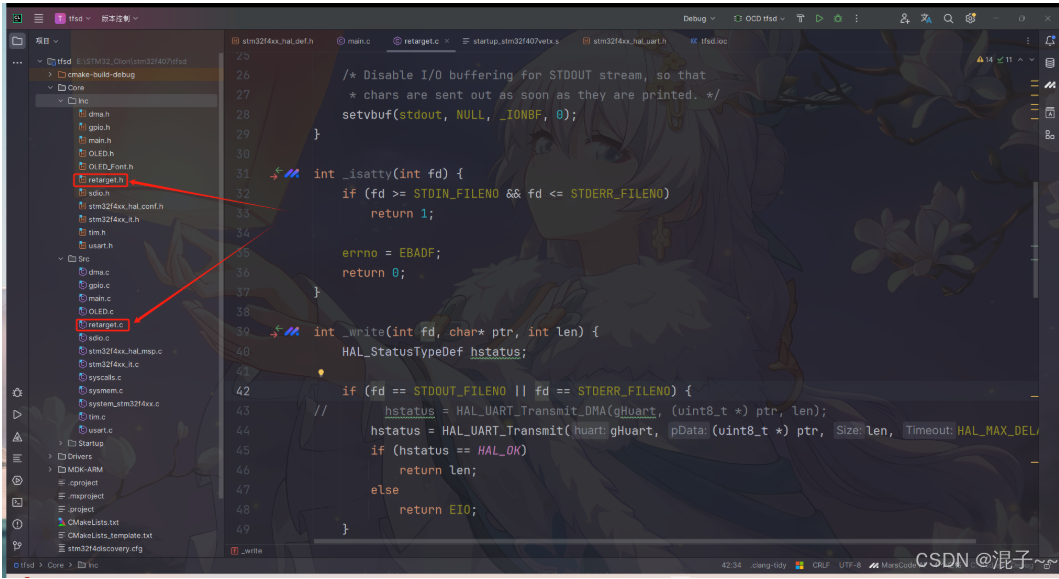The height and width of the screenshot is (579, 1059).
Task: Expand the cmake-build-debug folder
Action: tap(50, 74)
